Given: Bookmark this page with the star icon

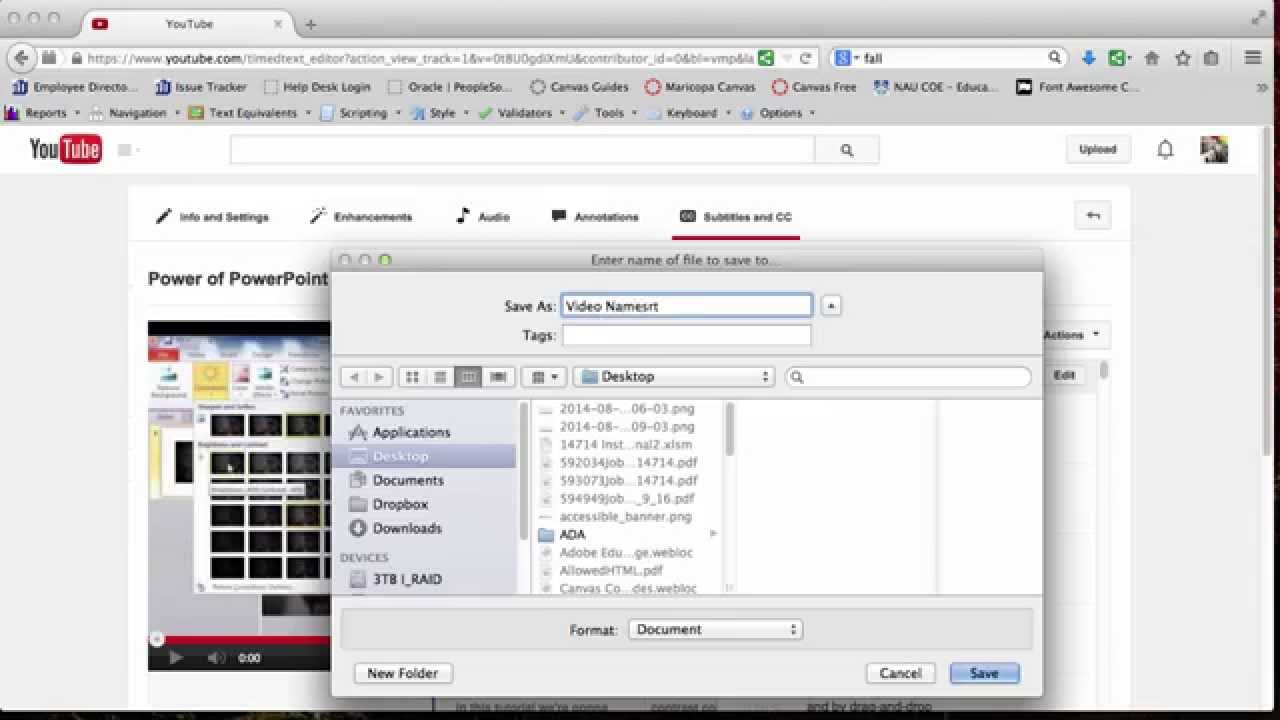Looking at the screenshot, I should [x=1183, y=58].
